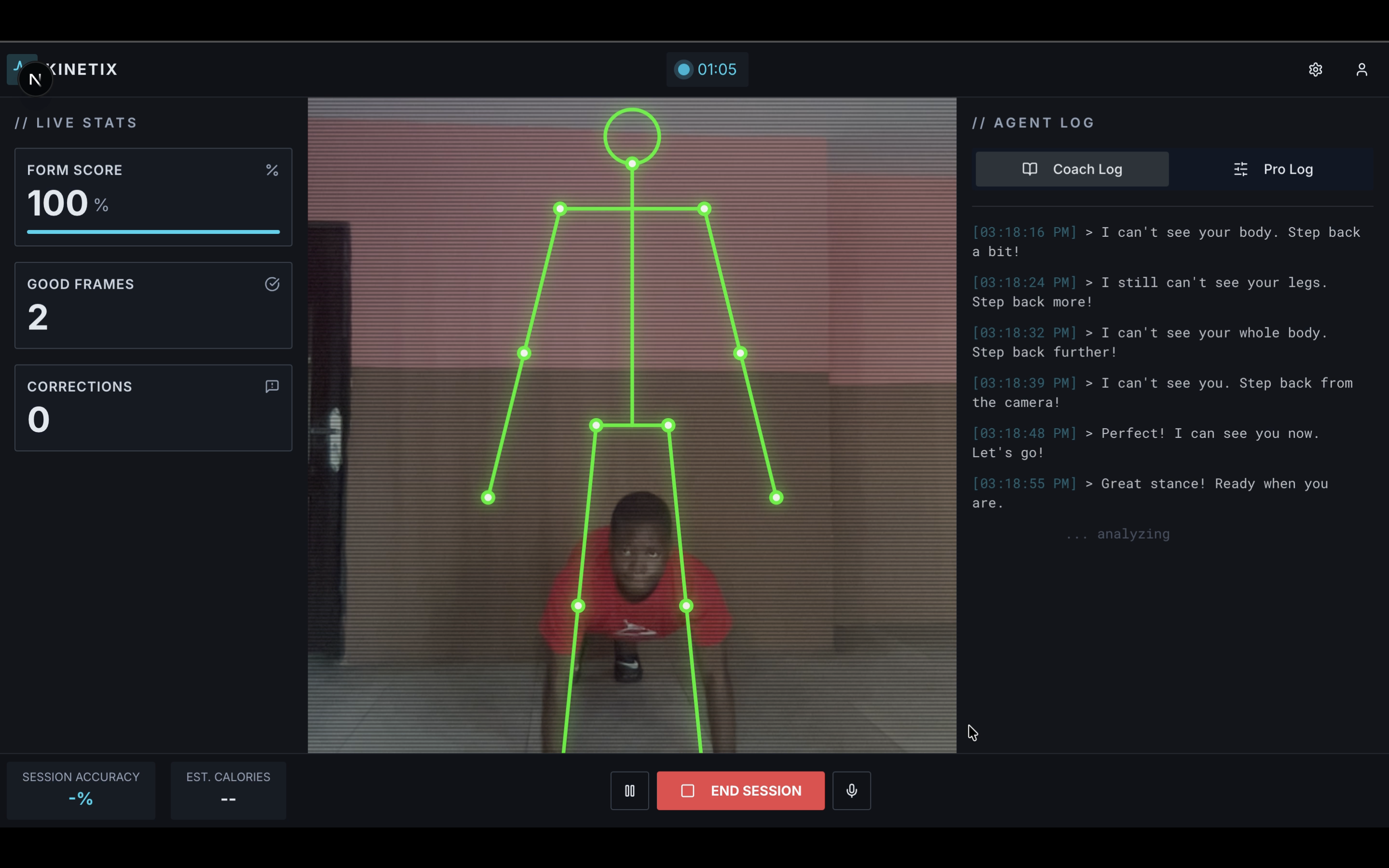Pause the live session
Viewport: 1389px width, 868px height.
pyautogui.click(x=630, y=790)
